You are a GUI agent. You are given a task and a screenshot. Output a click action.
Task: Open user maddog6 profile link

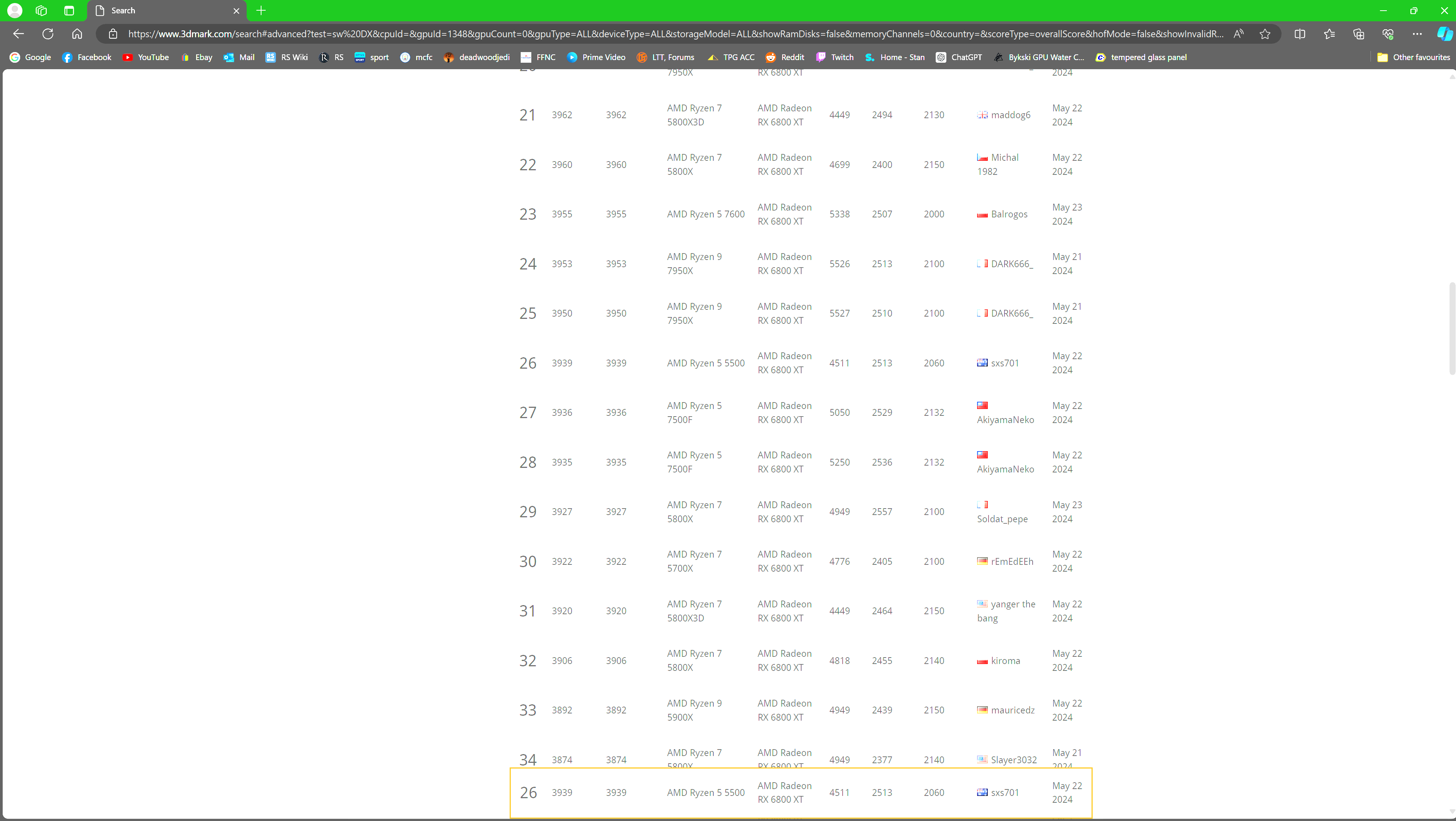[x=1011, y=115]
